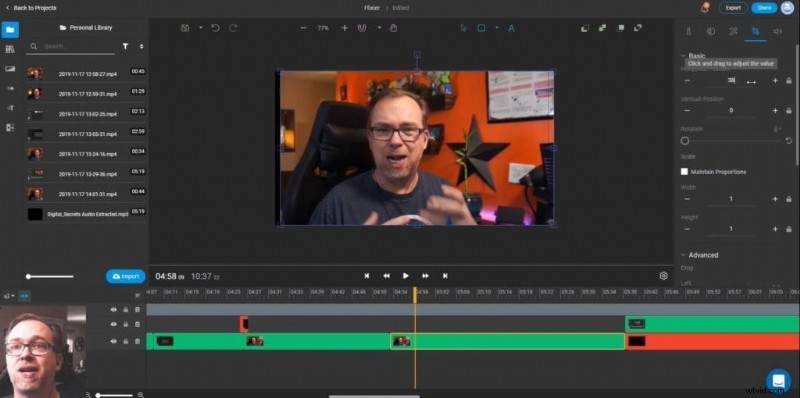Open the effects magic wand tab

point(733,31)
